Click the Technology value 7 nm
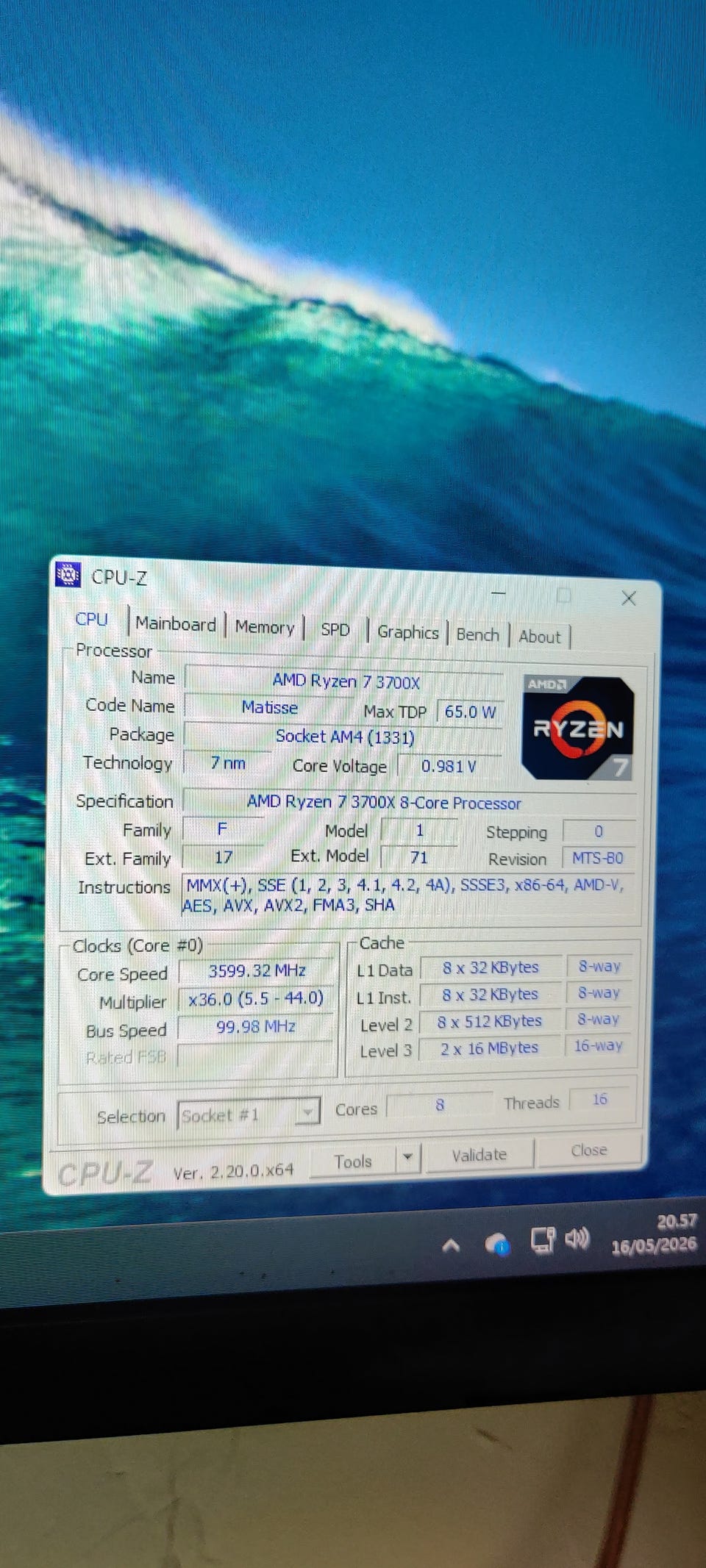 tap(228, 763)
